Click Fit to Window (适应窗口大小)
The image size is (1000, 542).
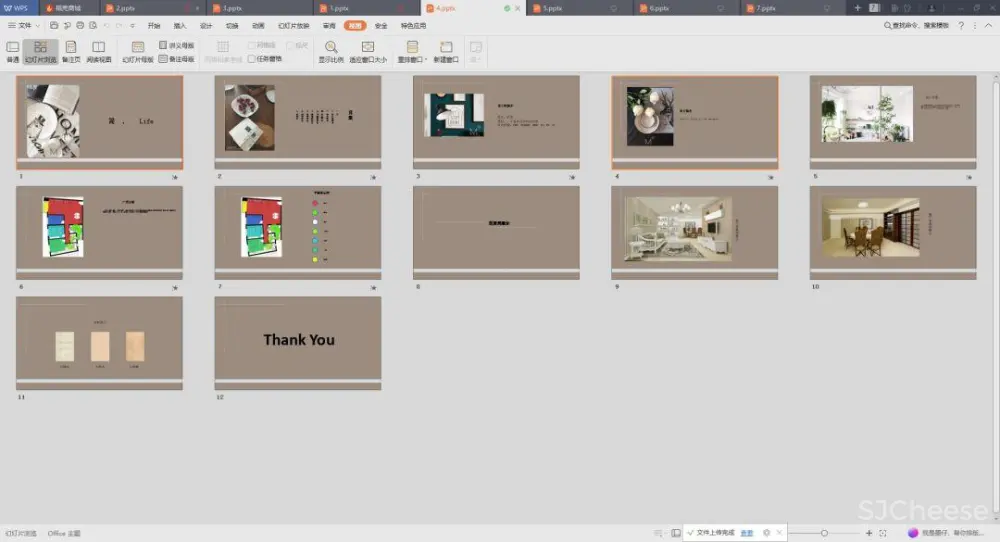click(x=367, y=51)
